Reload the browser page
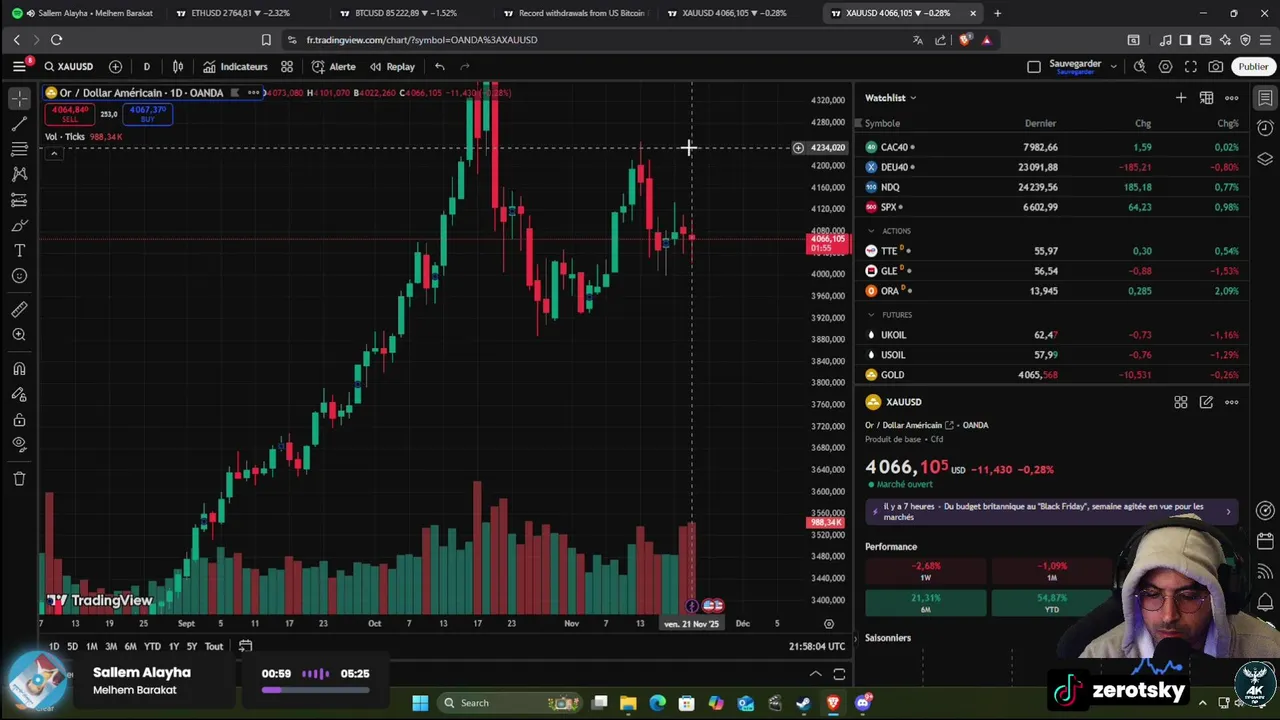1280x720 pixels. click(56, 40)
